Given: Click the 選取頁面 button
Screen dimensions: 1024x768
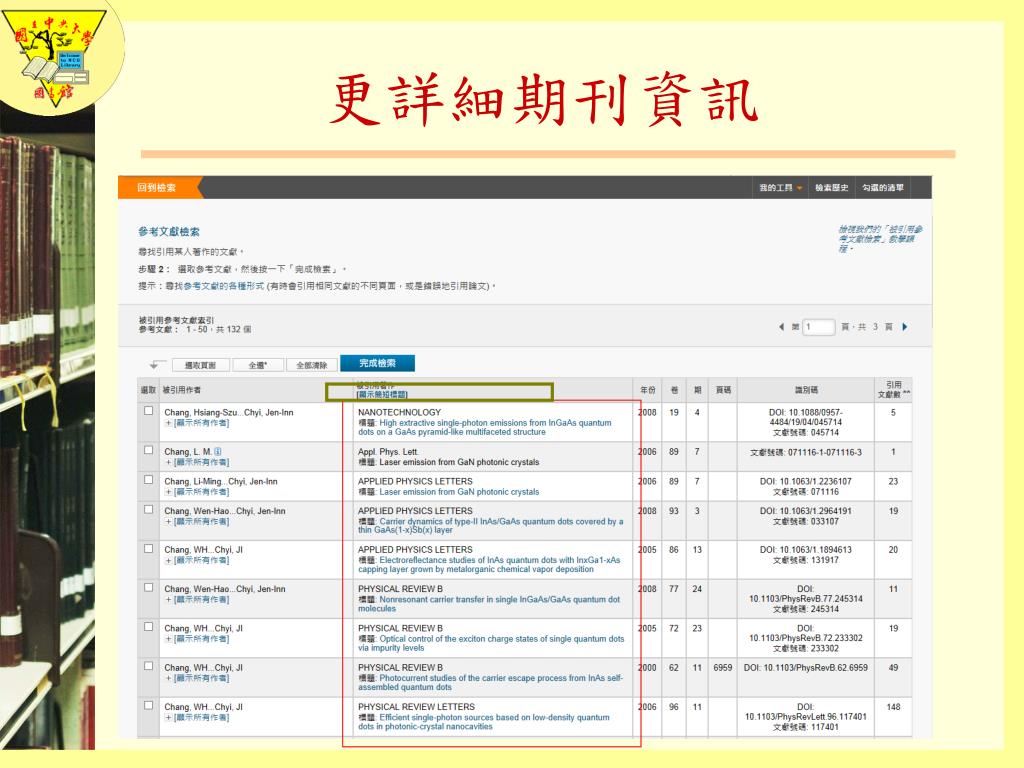Looking at the screenshot, I should coord(200,366).
